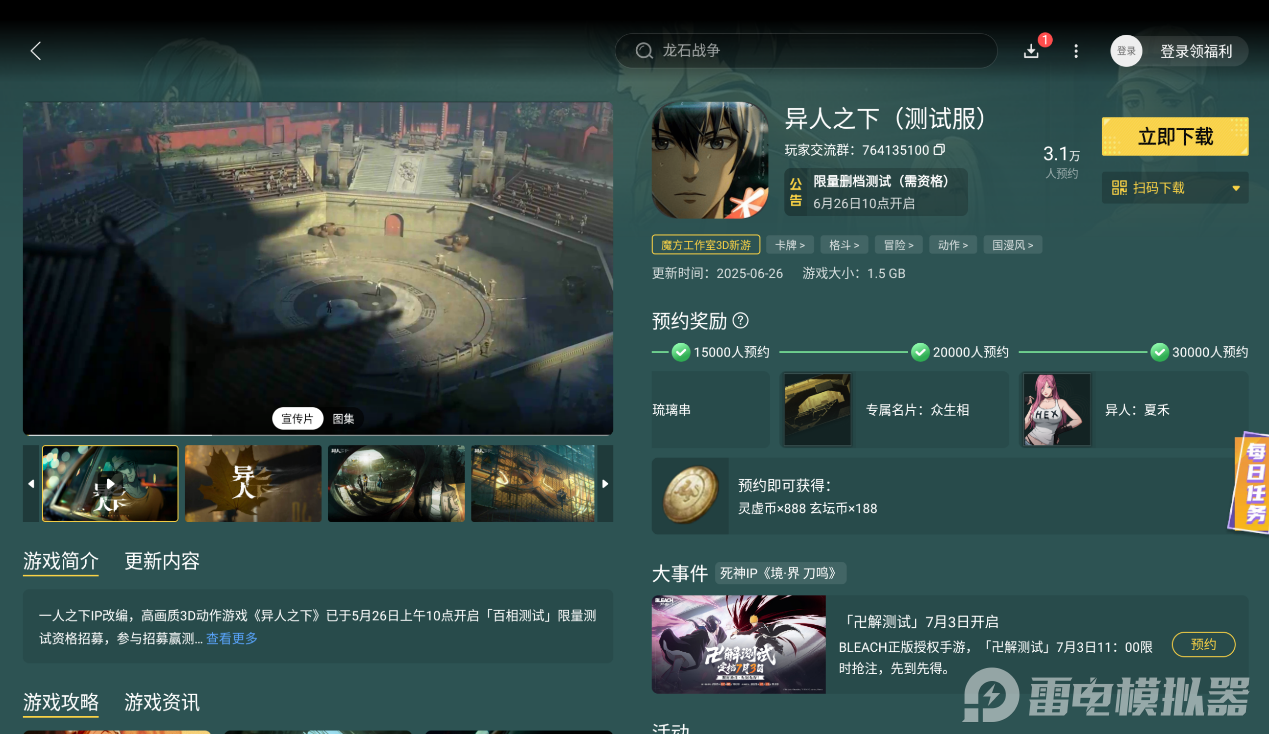The image size is (1269, 734).
Task: Select the fisheye street scene thumbnail
Action: coord(397,484)
